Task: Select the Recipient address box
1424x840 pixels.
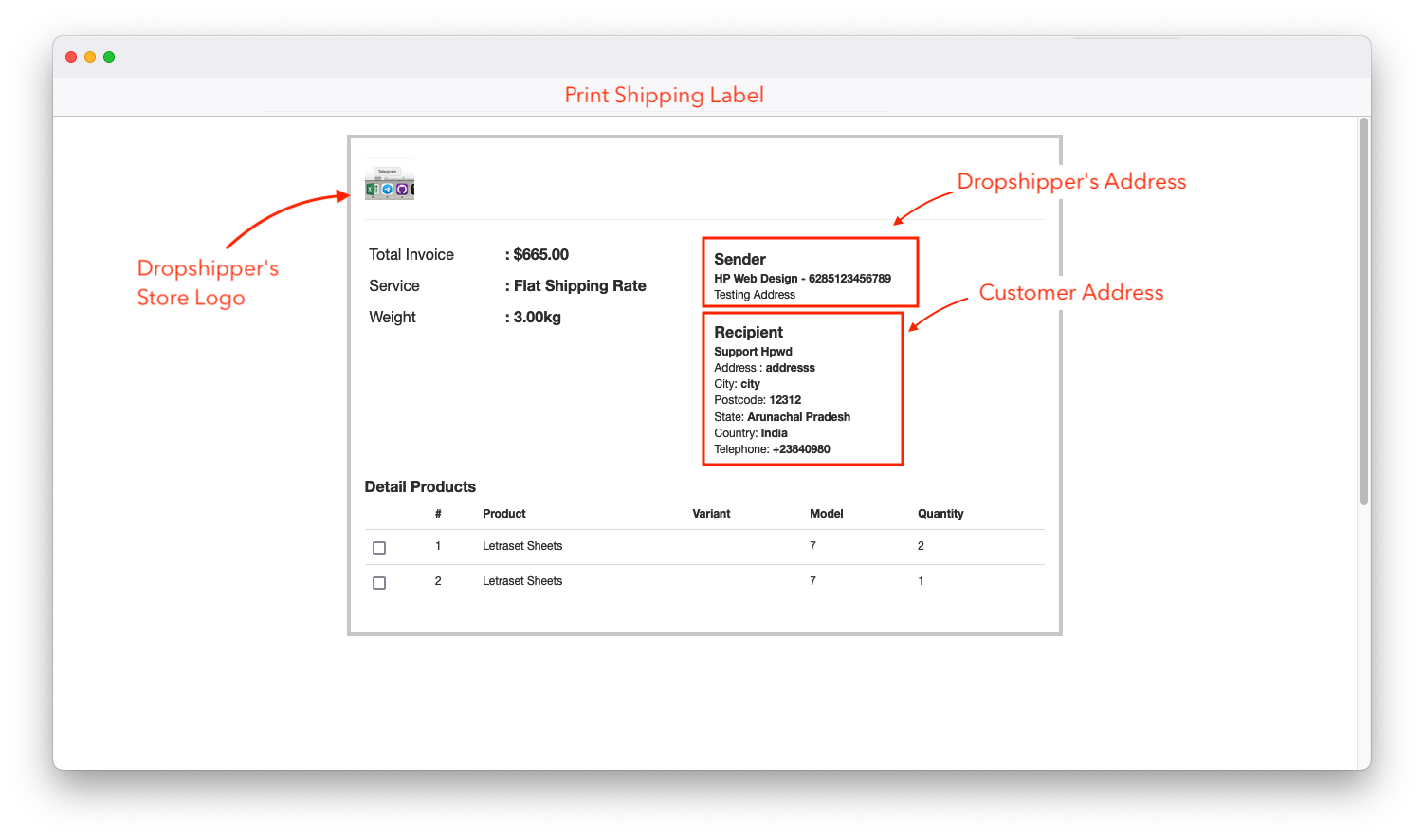Action: coord(802,388)
